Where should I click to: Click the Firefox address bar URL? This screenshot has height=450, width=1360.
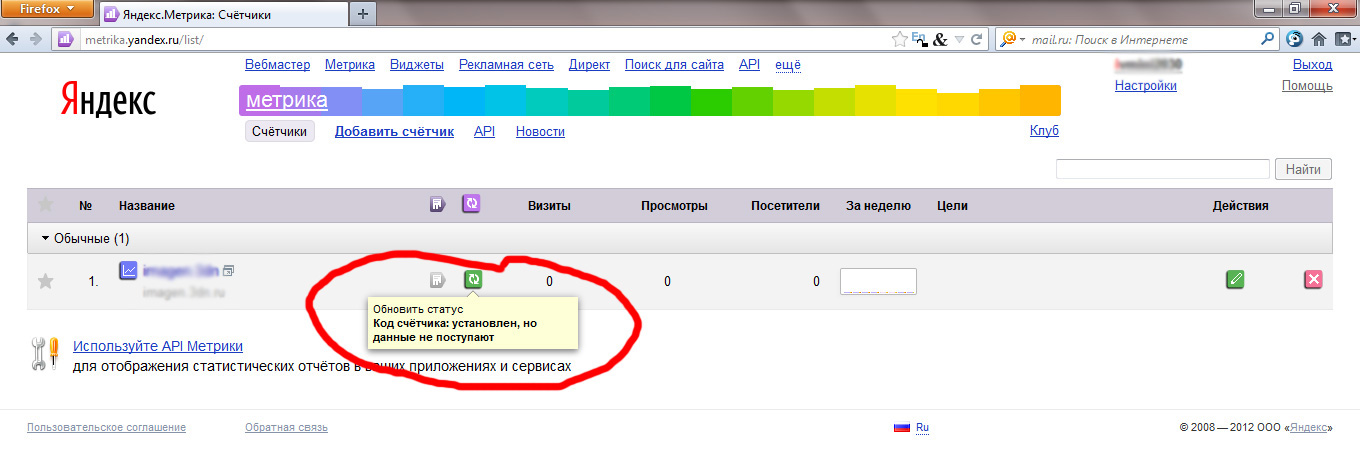tap(143, 39)
